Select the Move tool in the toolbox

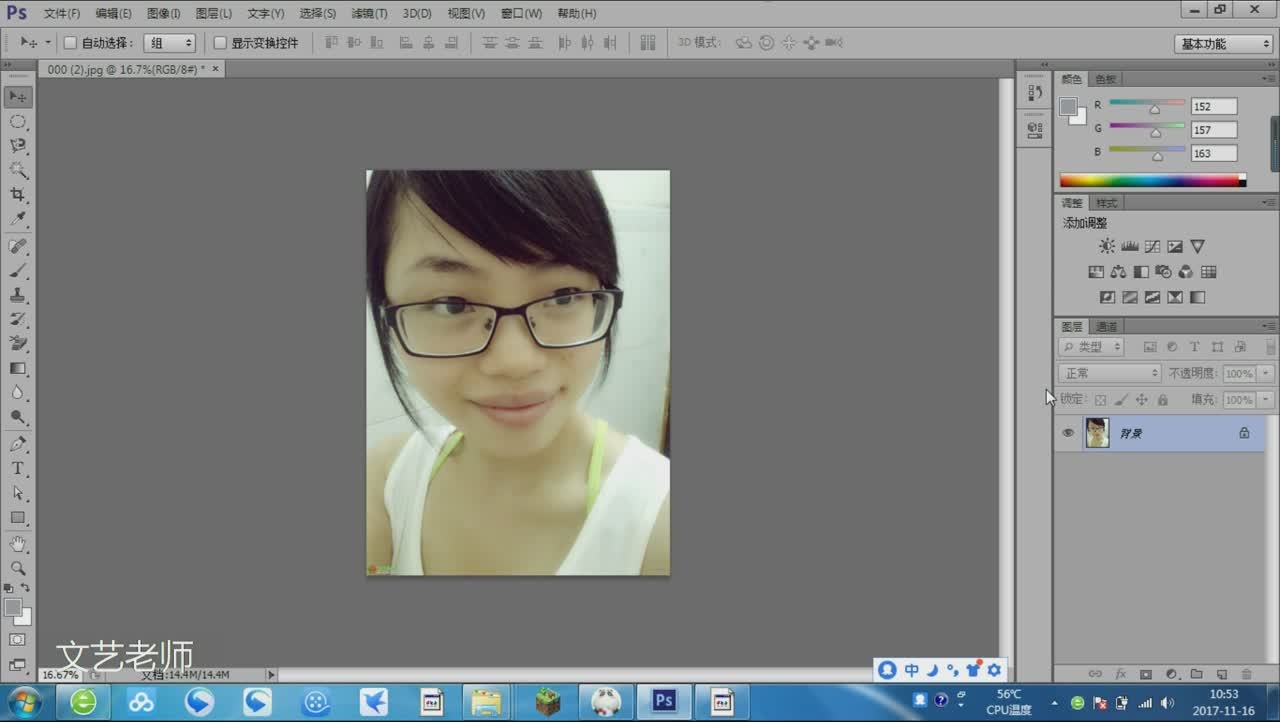(x=18, y=97)
